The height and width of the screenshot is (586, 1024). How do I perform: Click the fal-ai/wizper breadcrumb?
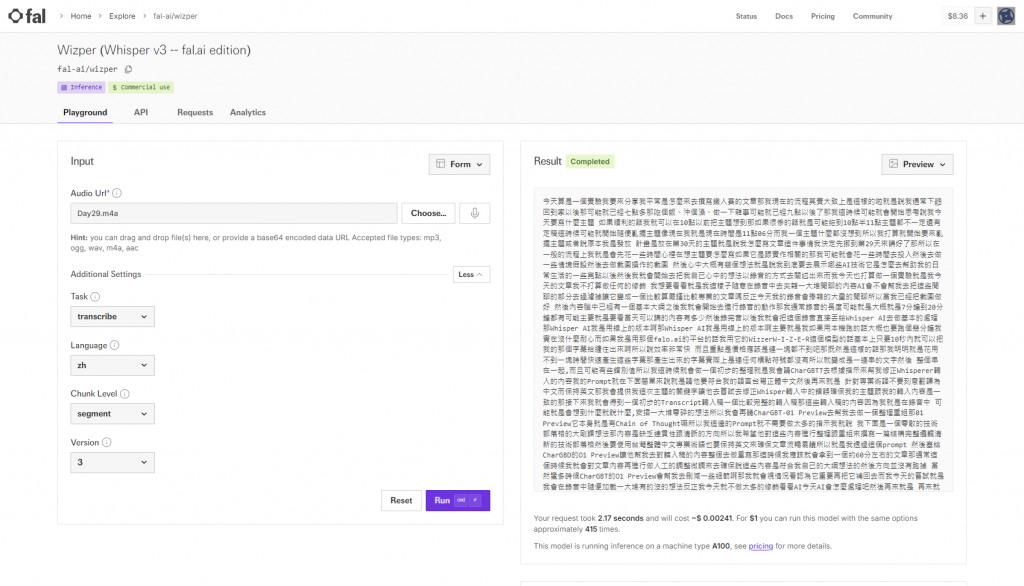click(x=175, y=16)
